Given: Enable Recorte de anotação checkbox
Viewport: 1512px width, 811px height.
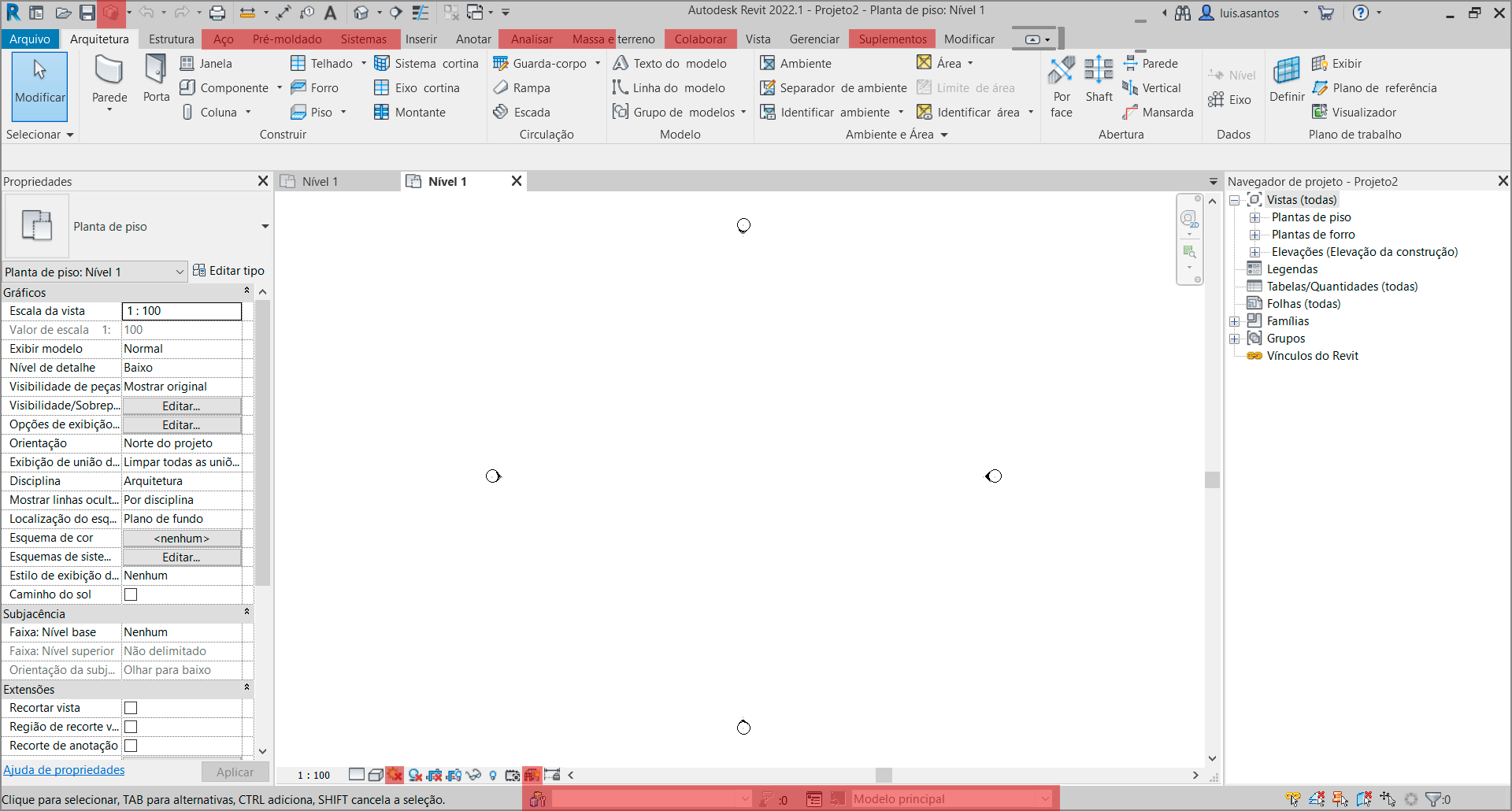Looking at the screenshot, I should click(130, 746).
